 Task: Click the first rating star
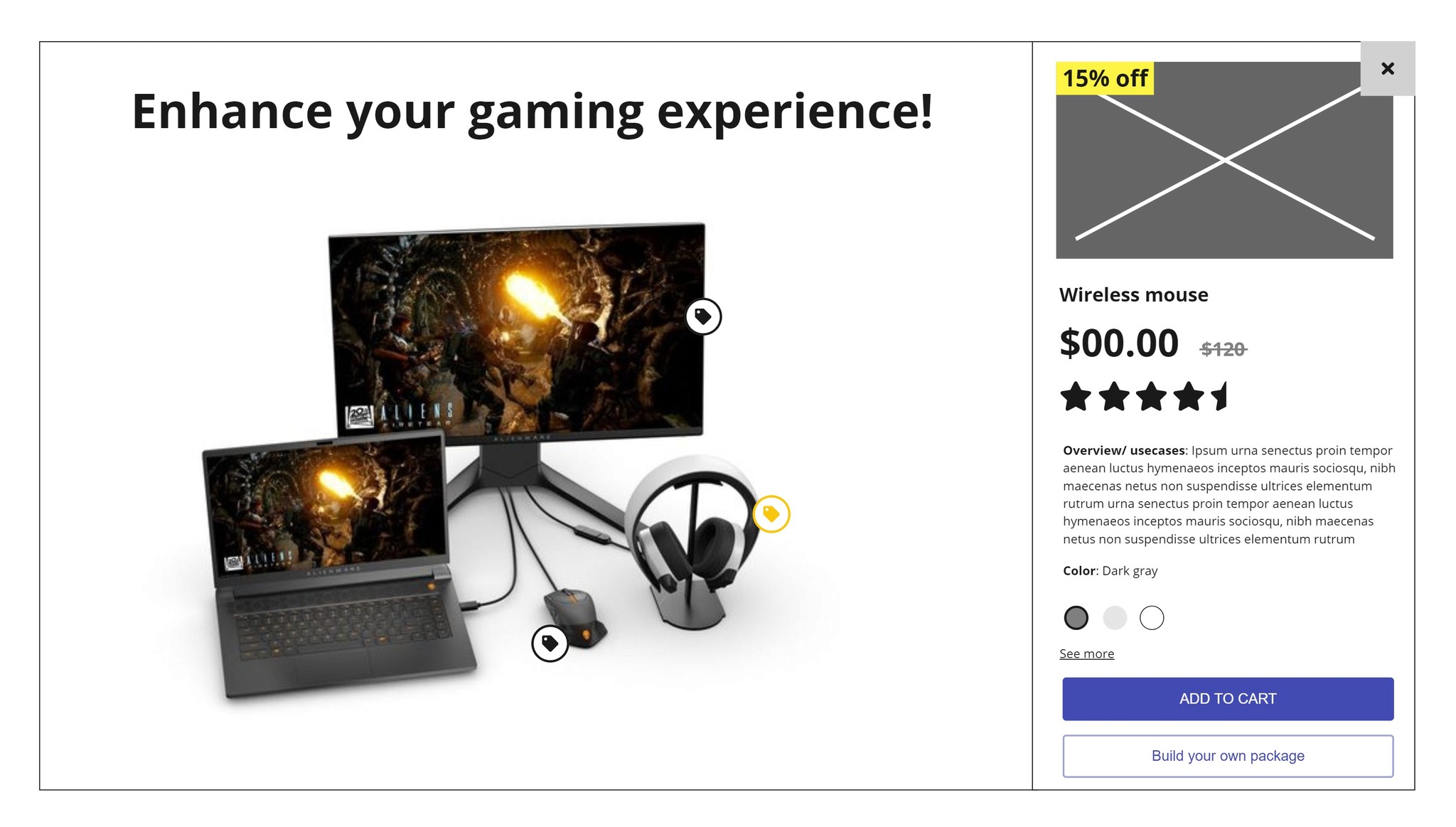click(1076, 397)
